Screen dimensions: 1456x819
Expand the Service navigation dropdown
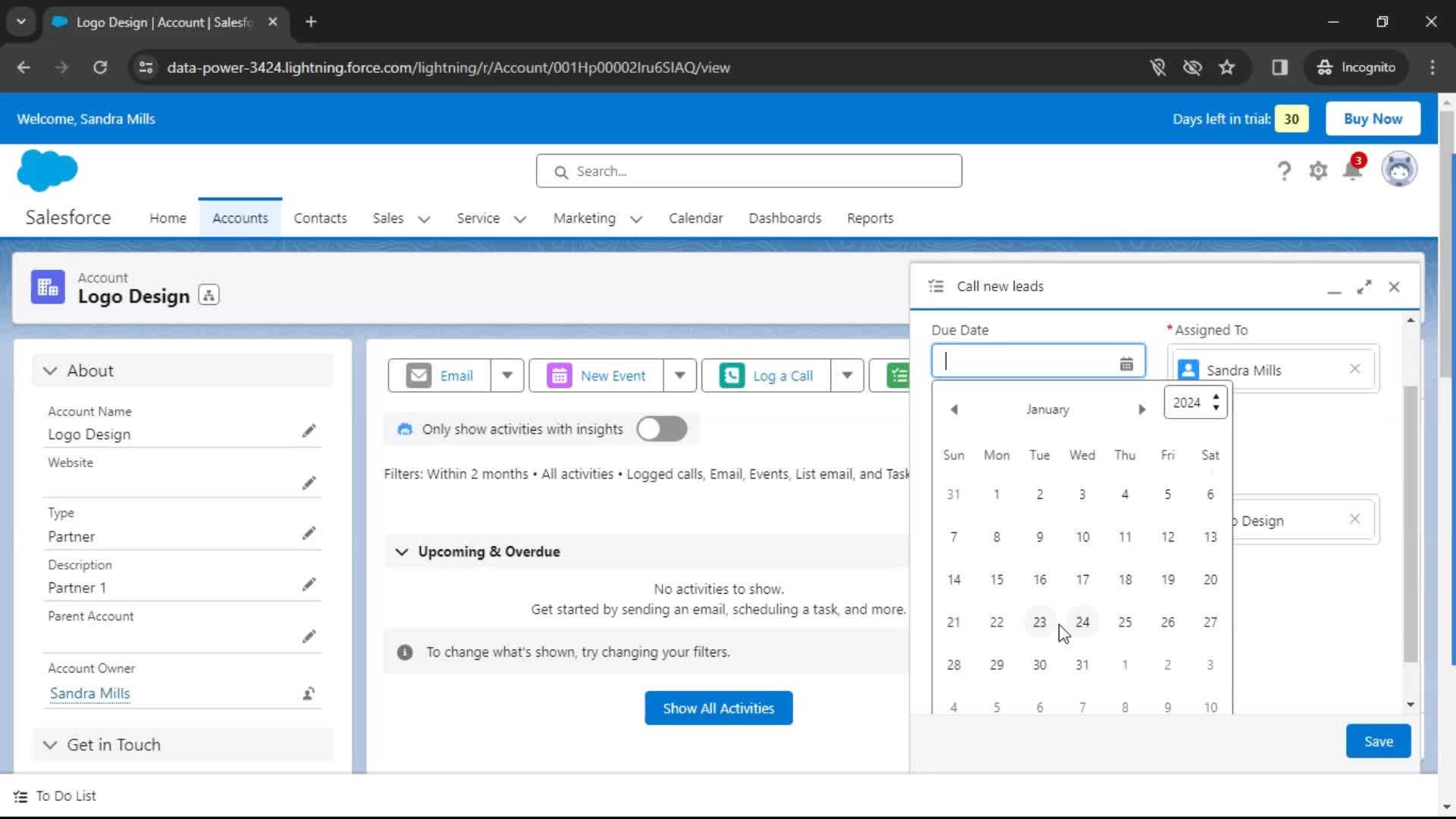pos(519,219)
